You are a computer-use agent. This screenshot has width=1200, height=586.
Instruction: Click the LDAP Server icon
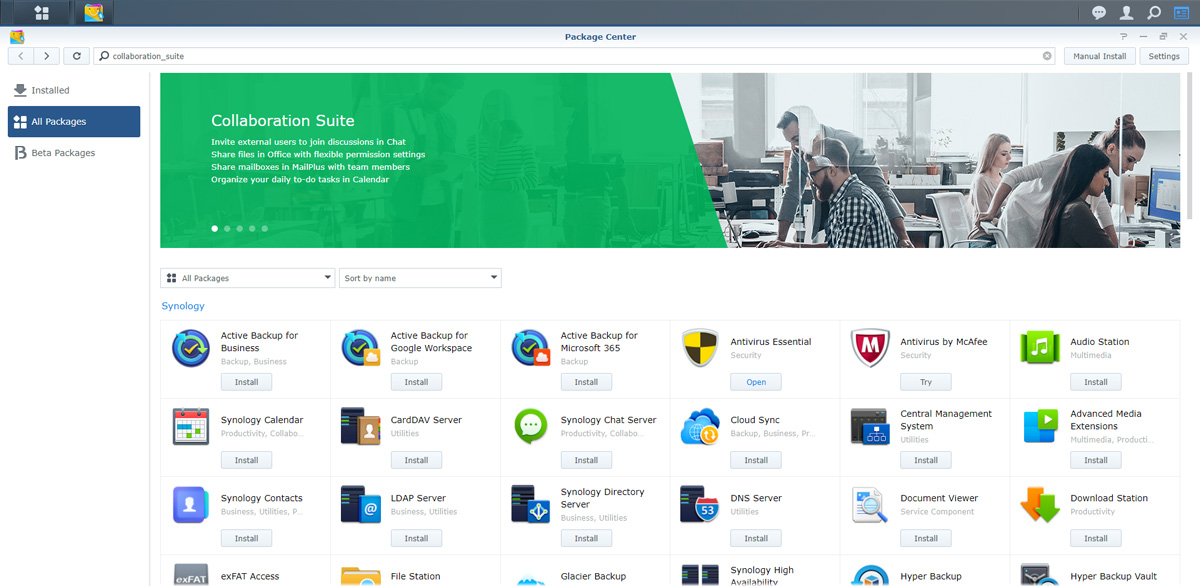361,505
